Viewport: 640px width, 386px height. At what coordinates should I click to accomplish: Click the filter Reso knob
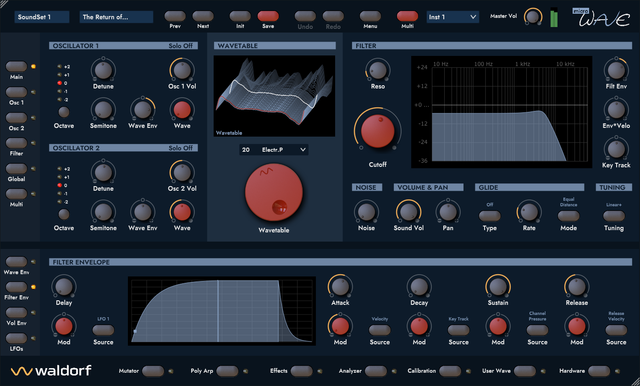[x=378, y=70]
